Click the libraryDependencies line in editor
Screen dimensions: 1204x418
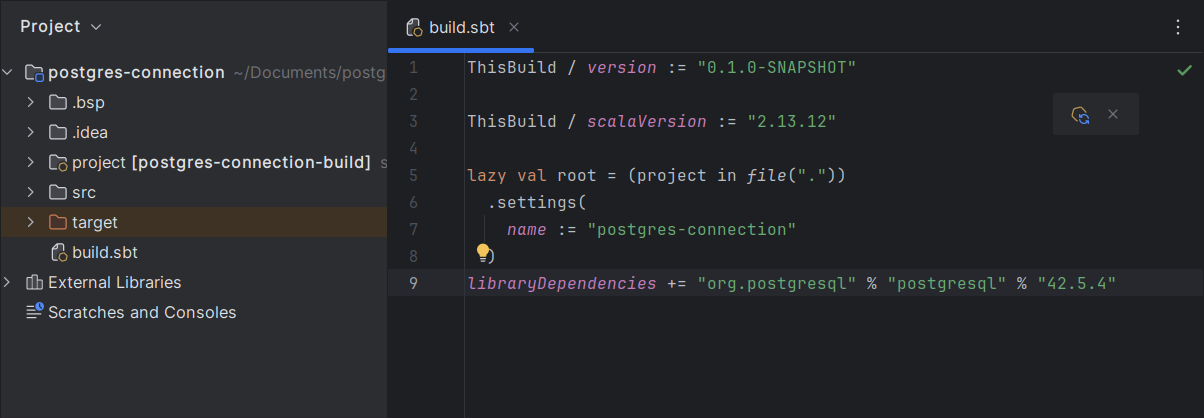click(x=790, y=284)
